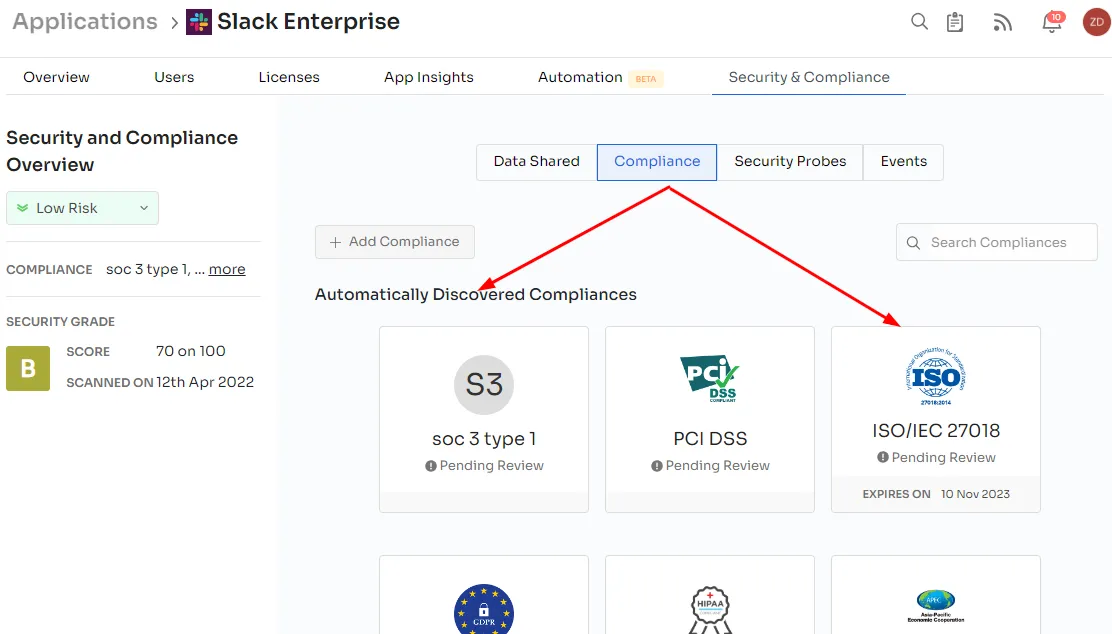The width and height of the screenshot is (1112, 634).
Task: Click the 12th Apr 2022 scan date
Action: pyautogui.click(x=205, y=382)
